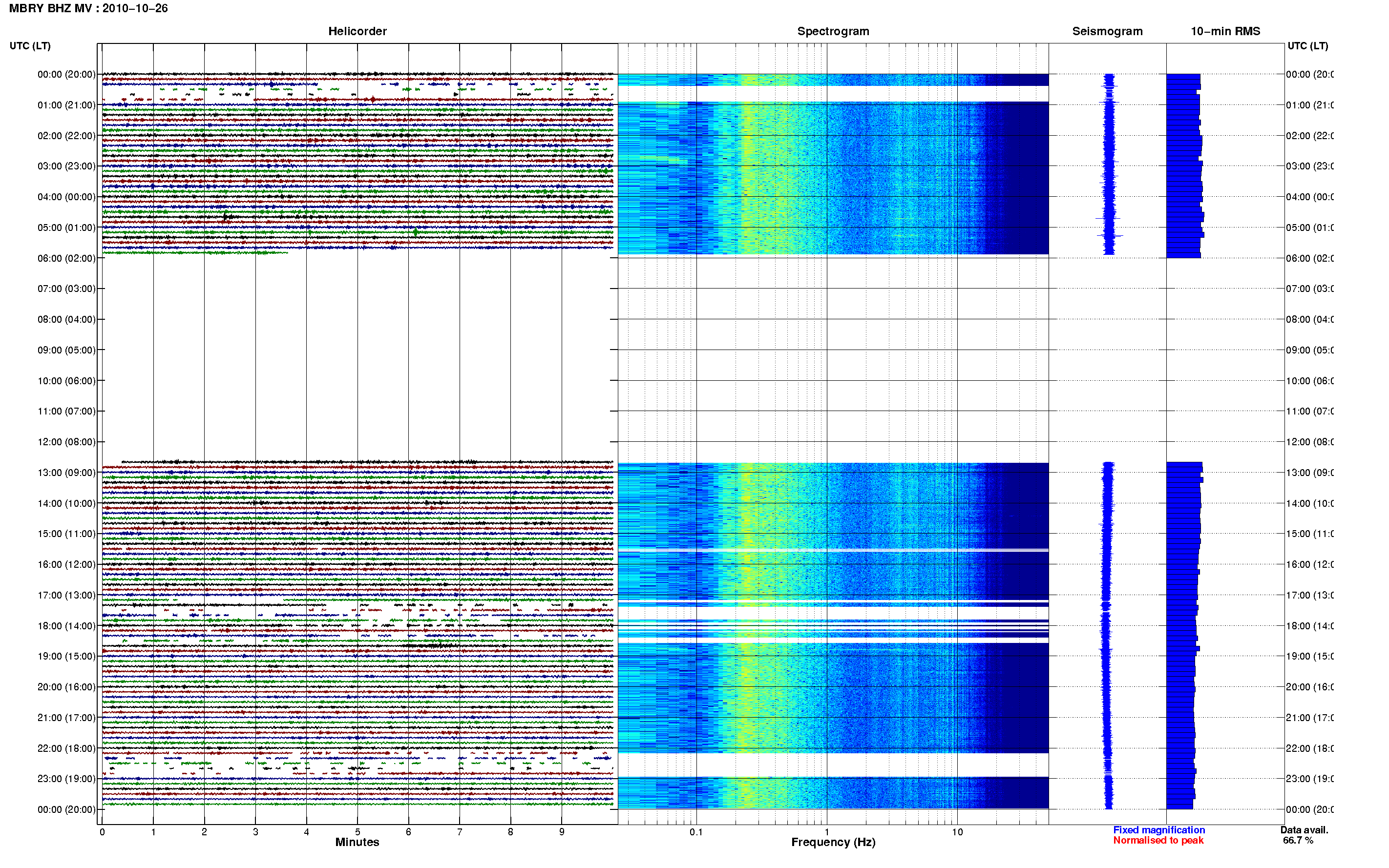Click the left '12:00 (08:00)' time label
Image resolution: width=1389 pixels, height=868 pixels.
point(66,442)
